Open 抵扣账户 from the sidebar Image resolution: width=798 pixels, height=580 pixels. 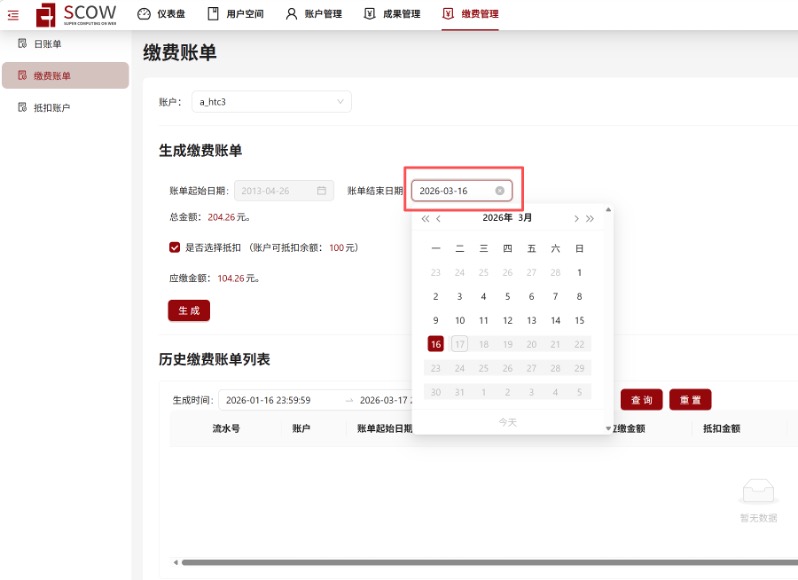[x=51, y=107]
